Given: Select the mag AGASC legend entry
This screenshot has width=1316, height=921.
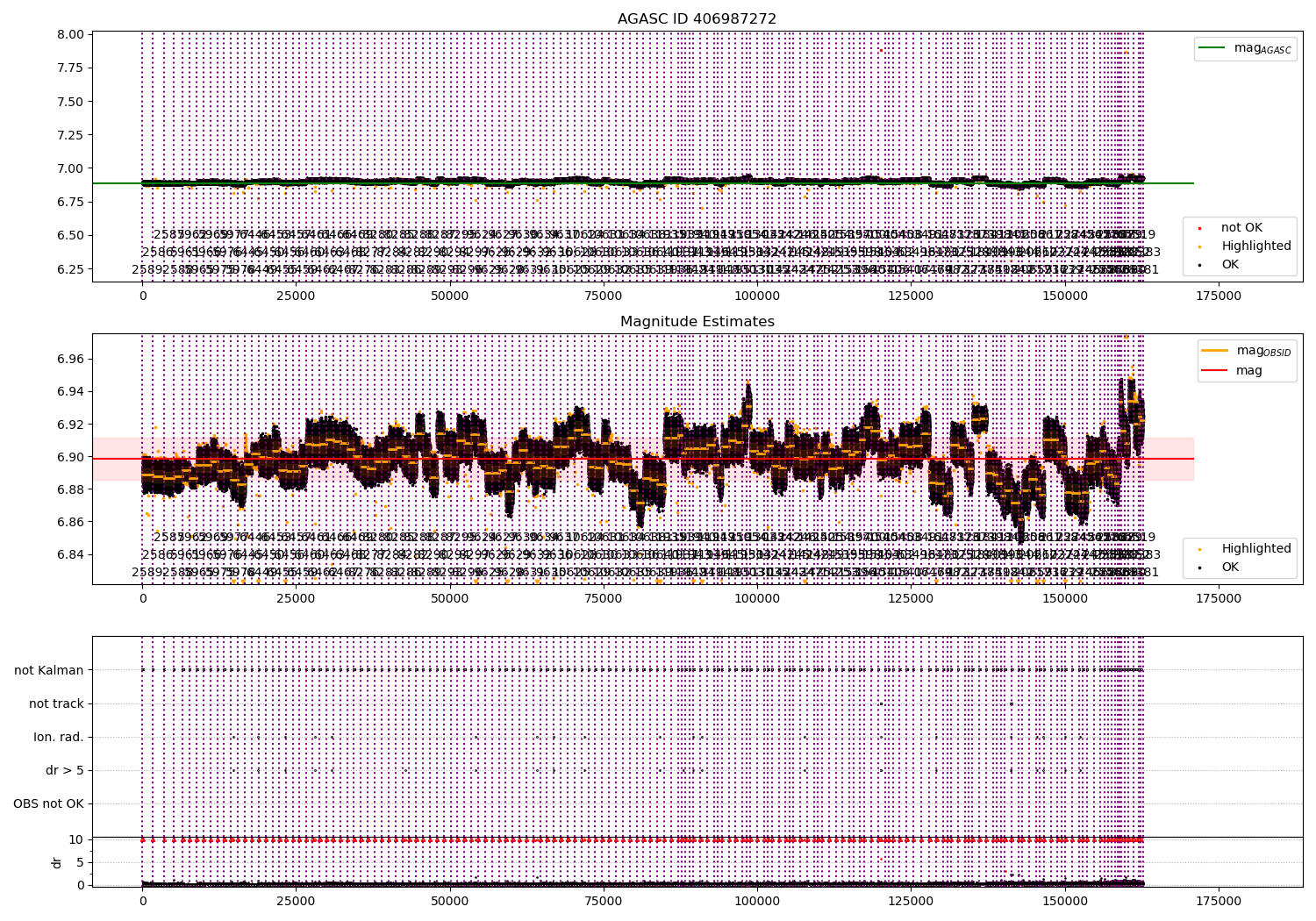Looking at the screenshot, I should (x=1245, y=48).
